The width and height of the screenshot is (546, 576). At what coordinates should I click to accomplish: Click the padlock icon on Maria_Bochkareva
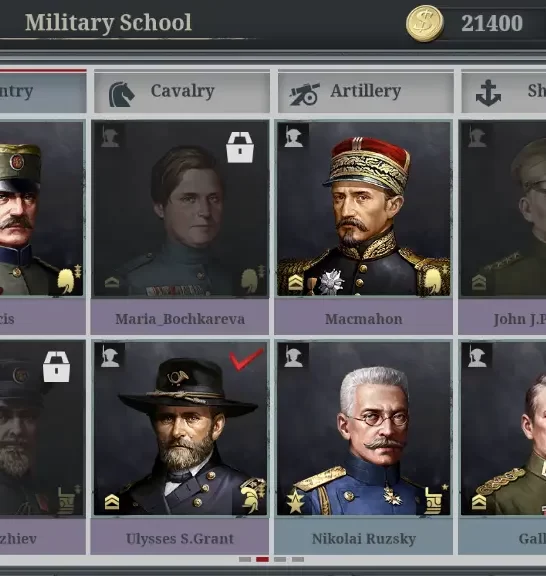[240, 147]
